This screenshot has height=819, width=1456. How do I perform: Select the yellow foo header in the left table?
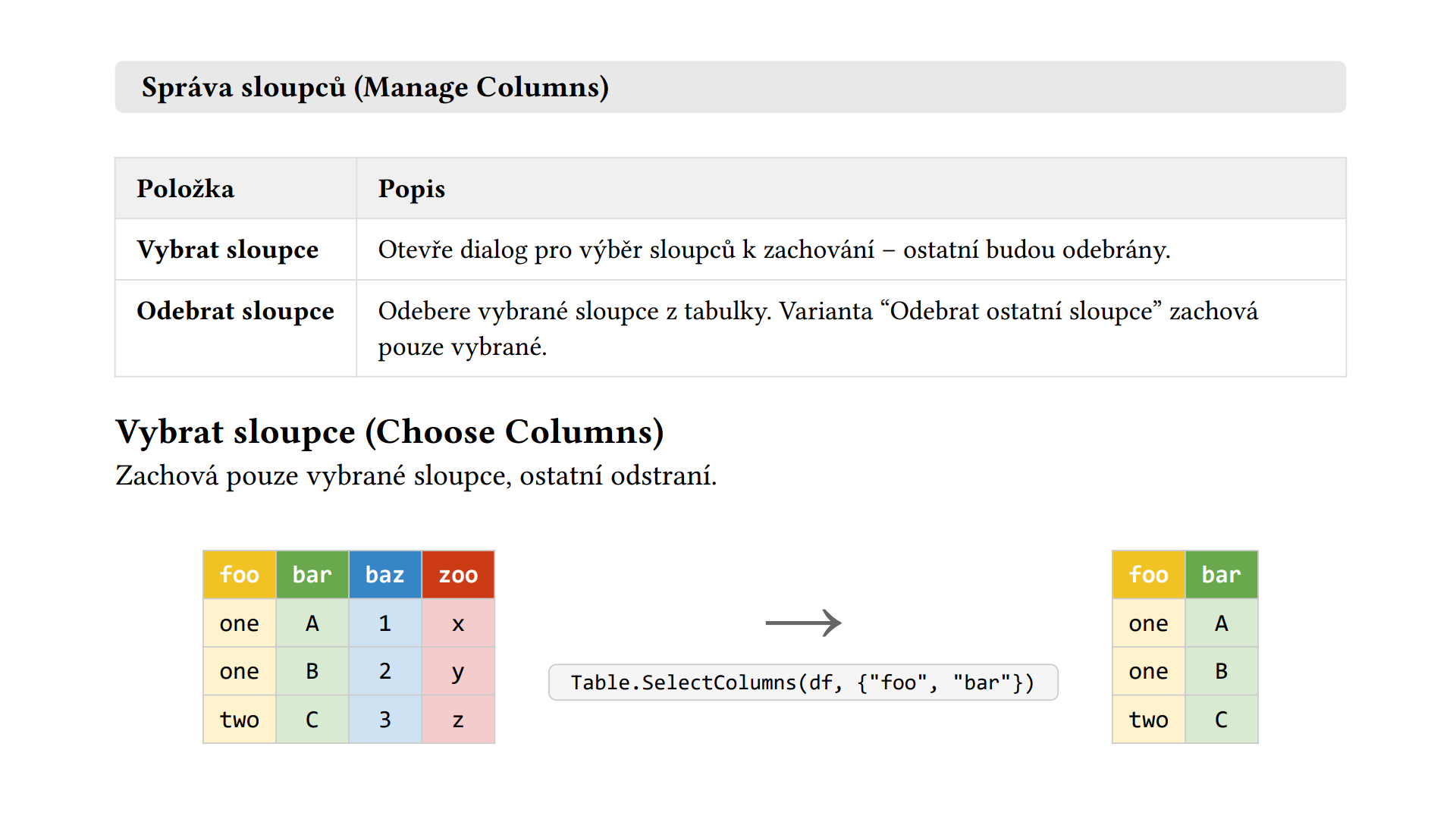click(240, 575)
